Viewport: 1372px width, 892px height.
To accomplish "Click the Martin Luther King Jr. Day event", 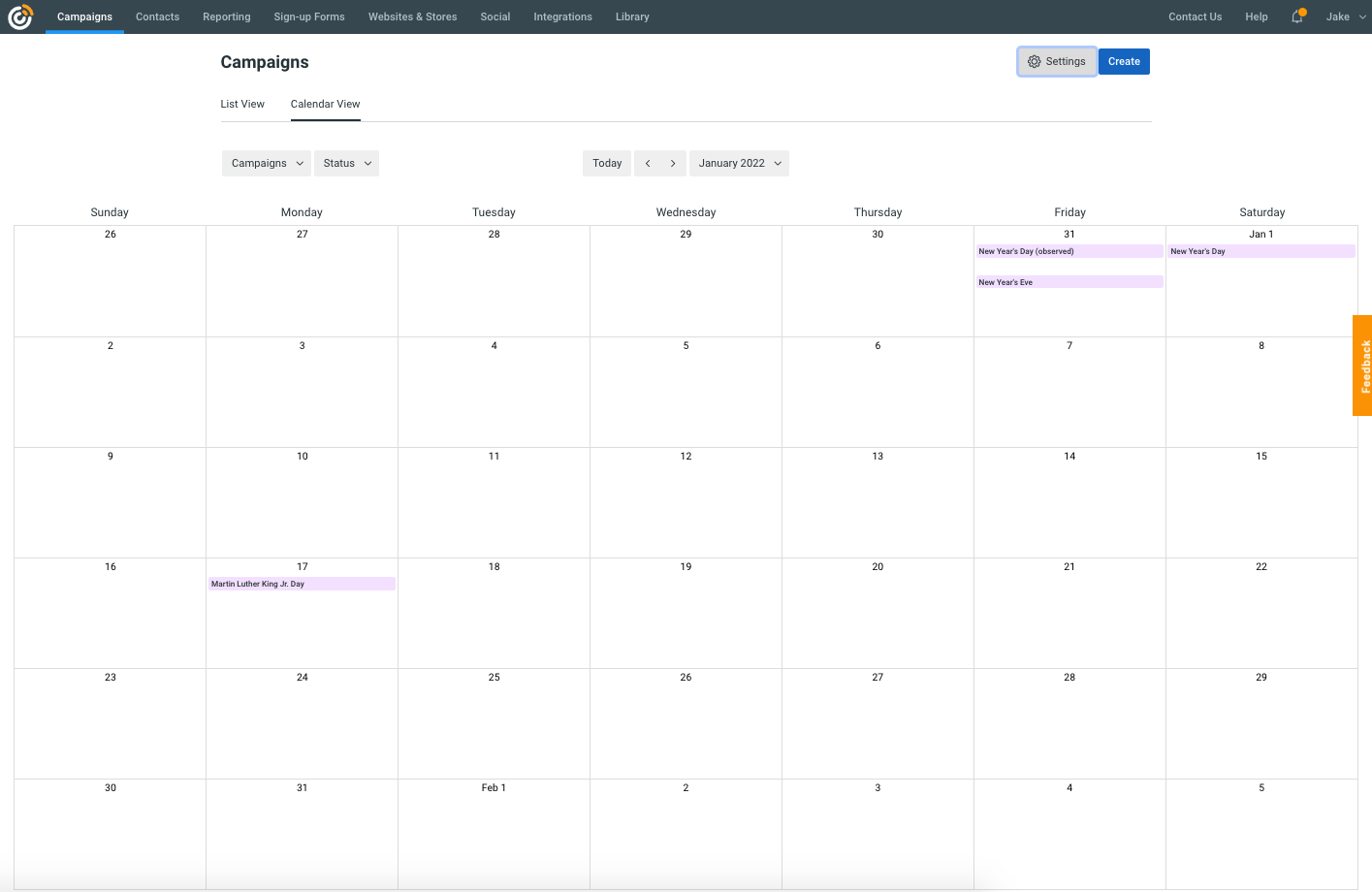I will 302,584.
